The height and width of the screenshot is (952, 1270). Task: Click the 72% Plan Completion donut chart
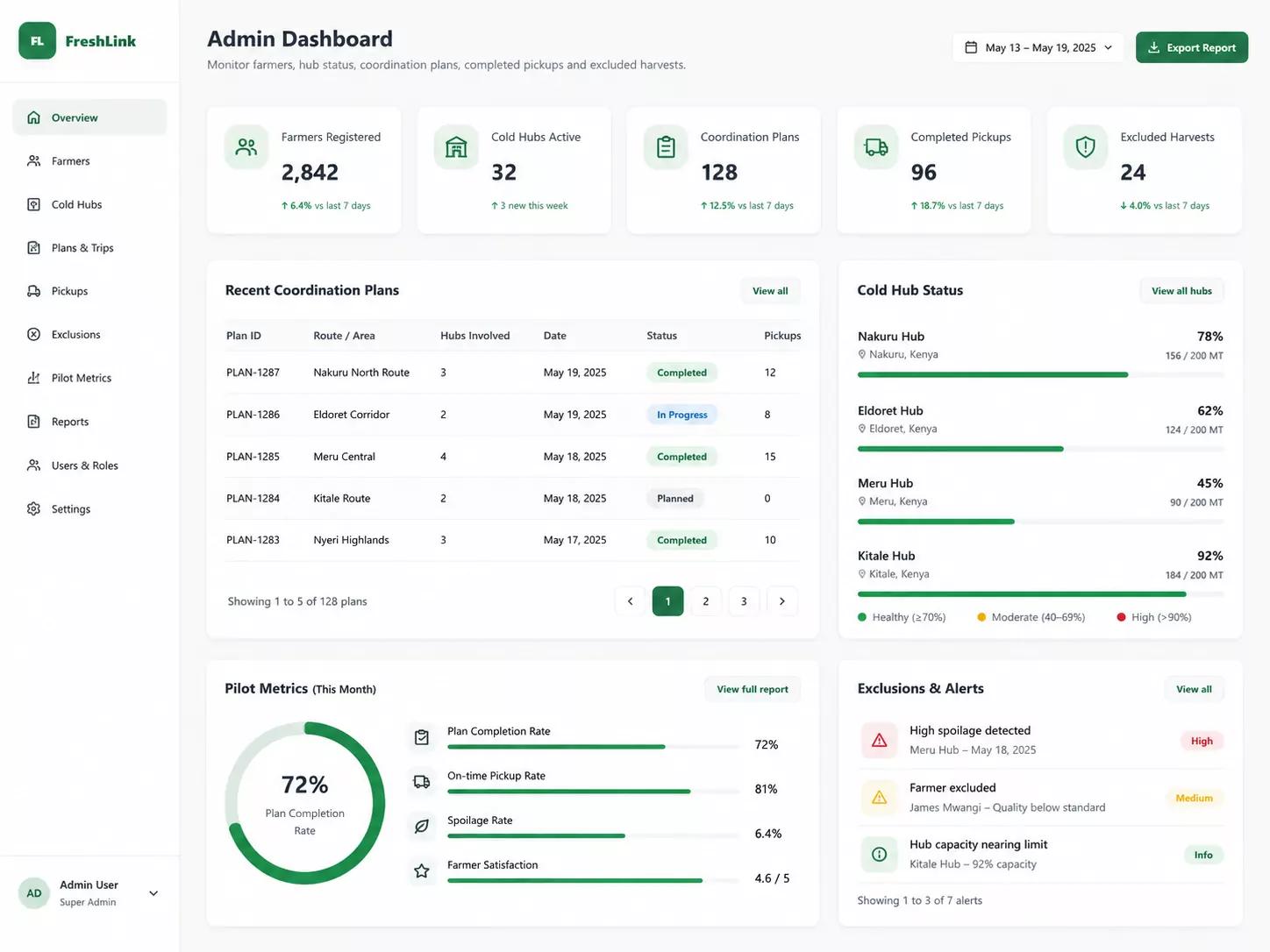coord(304,803)
